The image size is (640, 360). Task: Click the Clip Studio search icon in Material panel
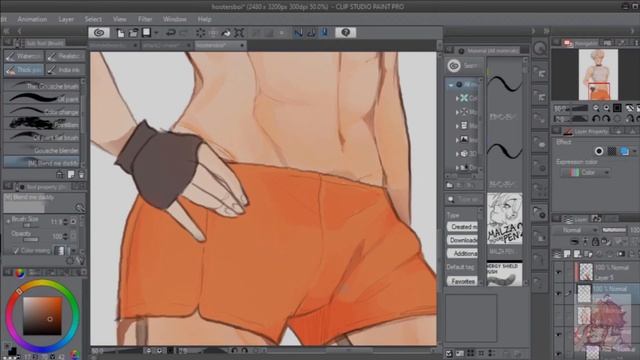[453, 66]
